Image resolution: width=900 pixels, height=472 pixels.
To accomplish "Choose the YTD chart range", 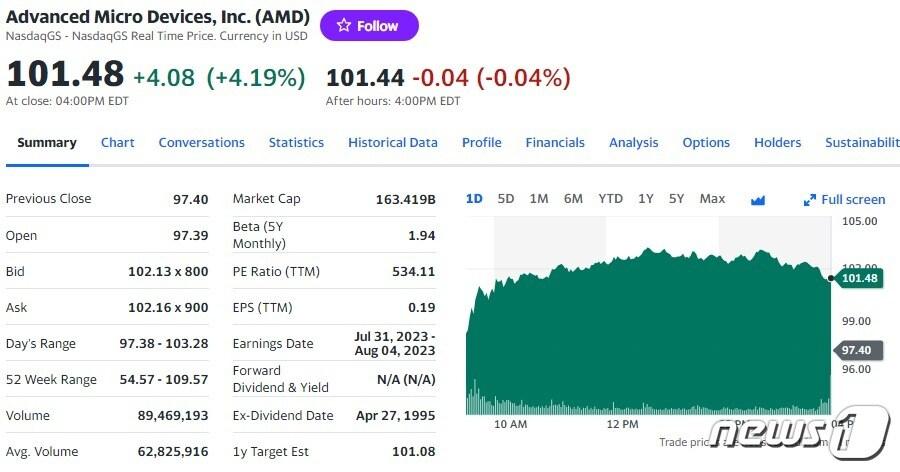I will [x=610, y=199].
